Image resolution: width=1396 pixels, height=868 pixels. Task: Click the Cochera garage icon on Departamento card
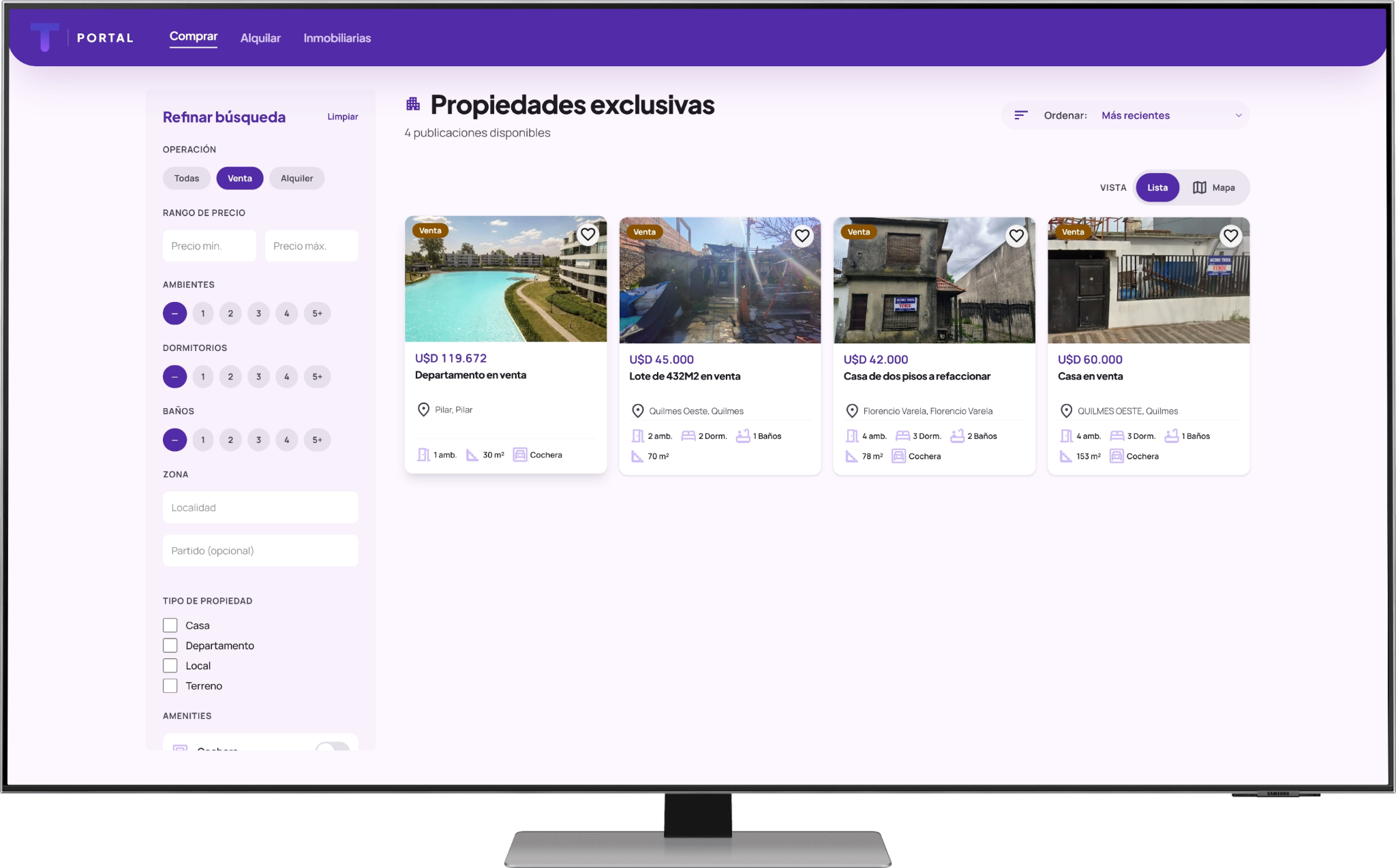coord(520,454)
